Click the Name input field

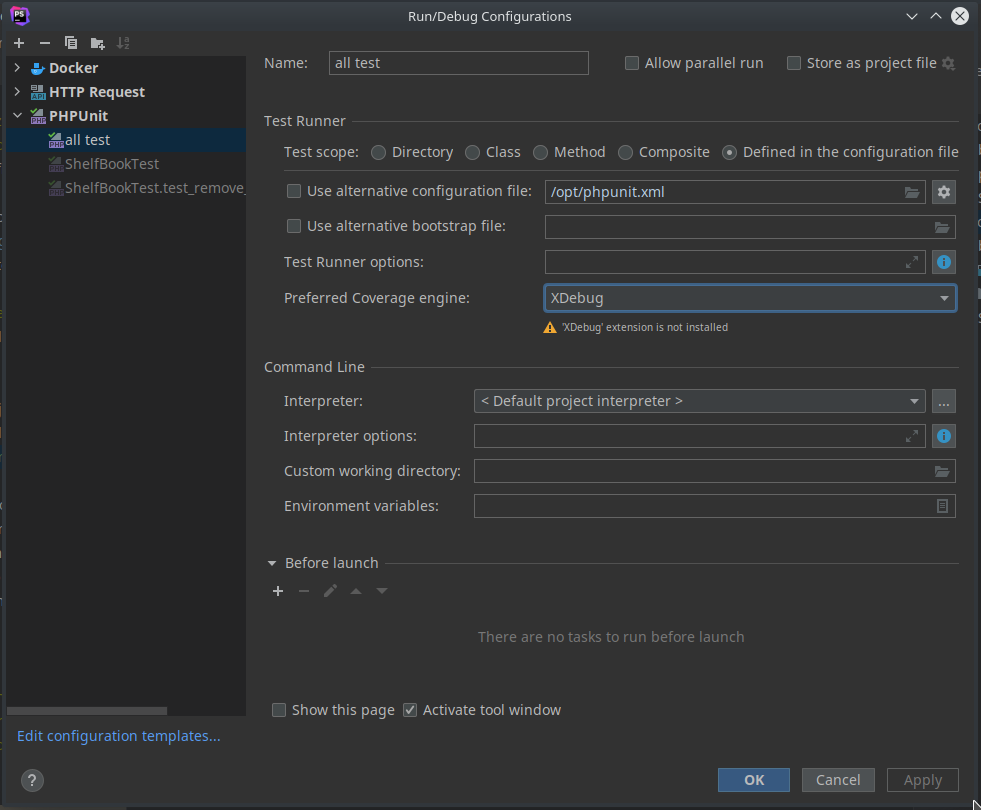[x=459, y=63]
